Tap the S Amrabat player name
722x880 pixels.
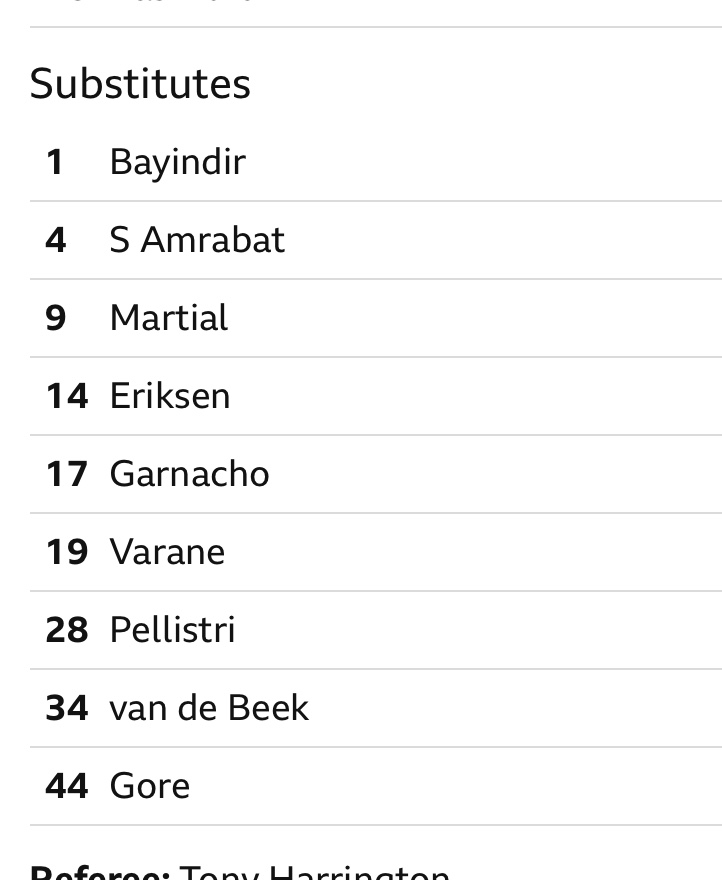[197, 240]
